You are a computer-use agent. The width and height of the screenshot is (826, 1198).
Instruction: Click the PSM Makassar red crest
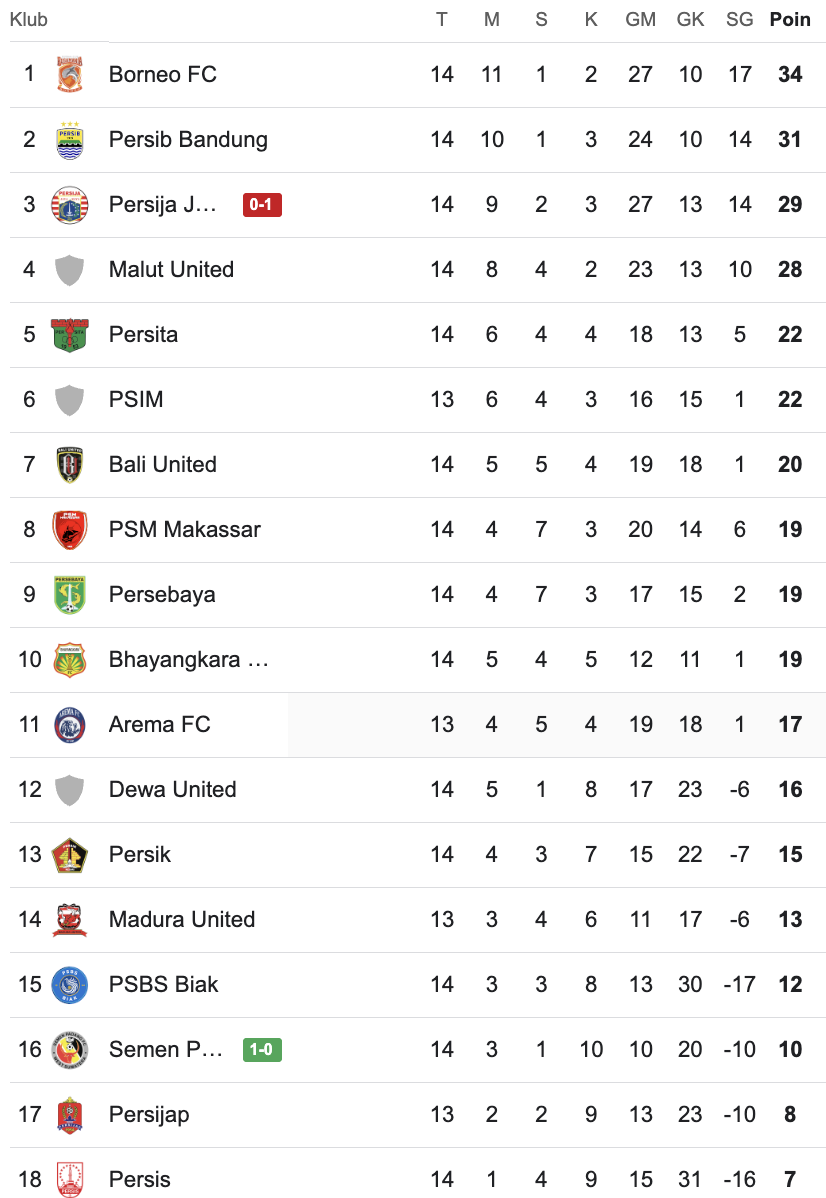[x=69, y=530]
